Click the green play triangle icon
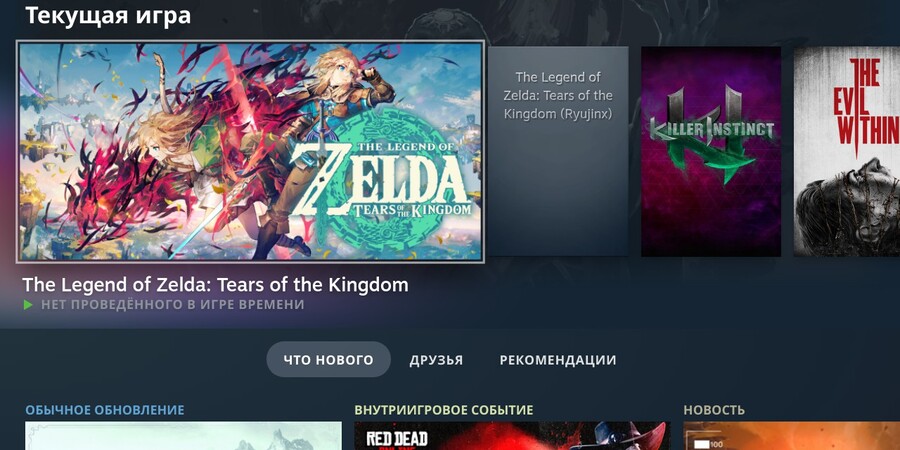The width and height of the screenshot is (900, 450). point(28,305)
